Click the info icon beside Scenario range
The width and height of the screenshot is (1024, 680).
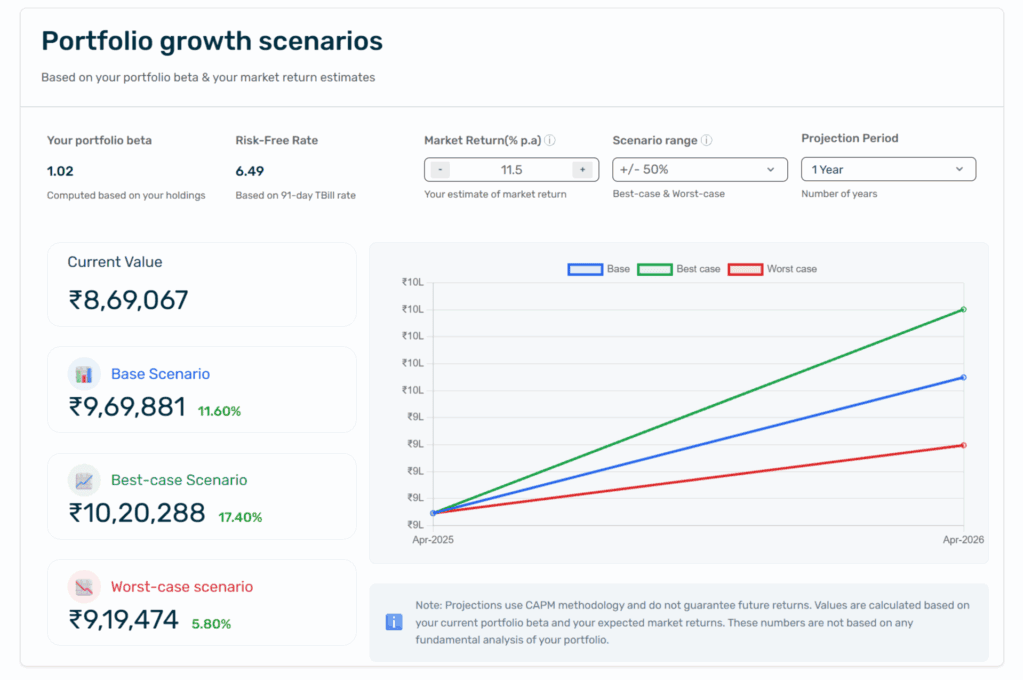[706, 141]
